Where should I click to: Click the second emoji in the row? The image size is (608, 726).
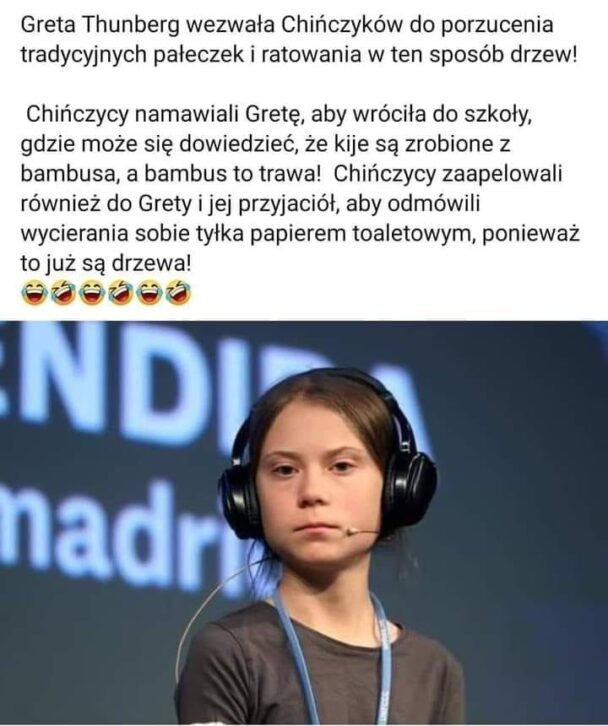click(x=64, y=292)
